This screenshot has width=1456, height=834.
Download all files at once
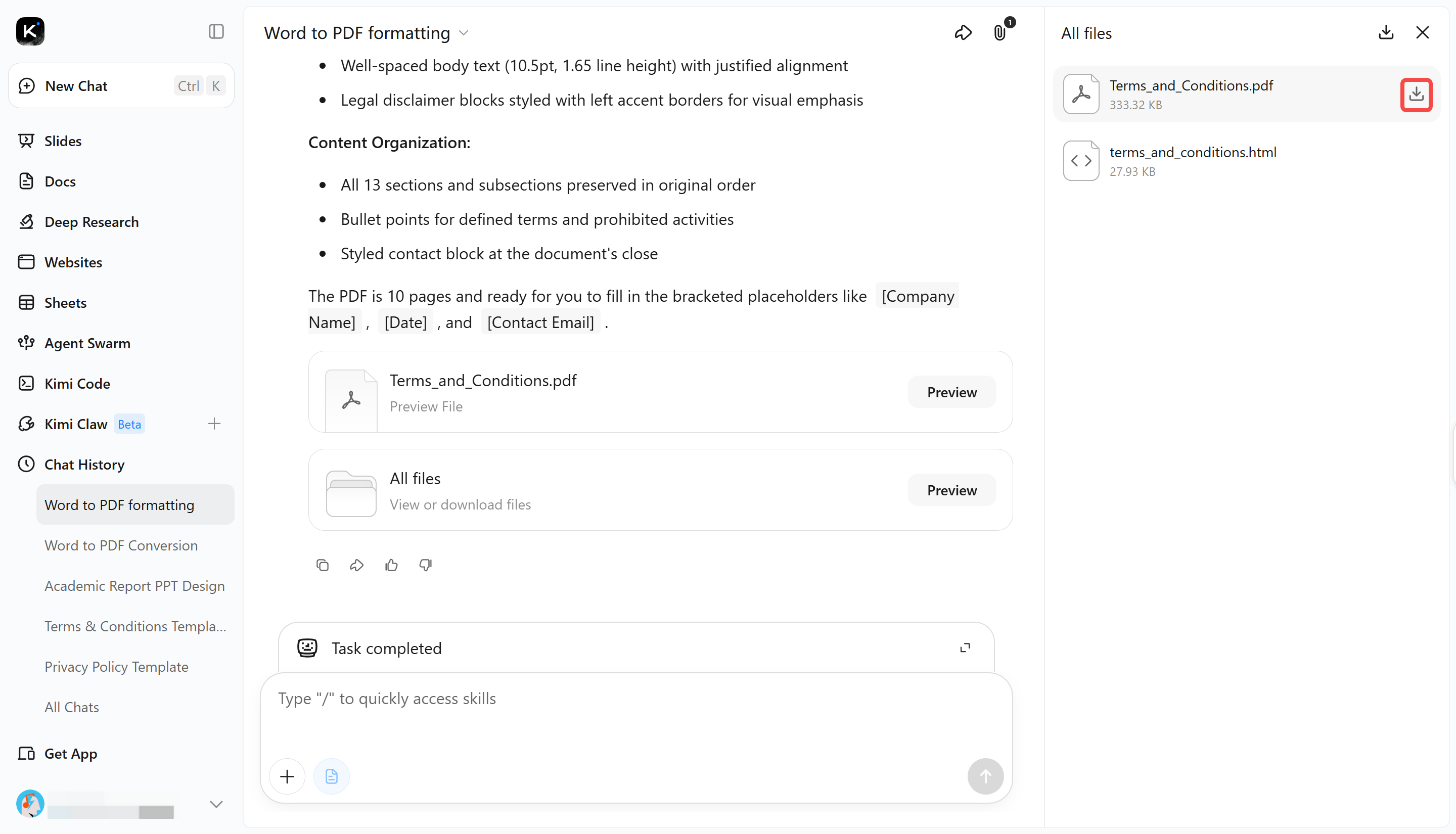pyautogui.click(x=1386, y=33)
